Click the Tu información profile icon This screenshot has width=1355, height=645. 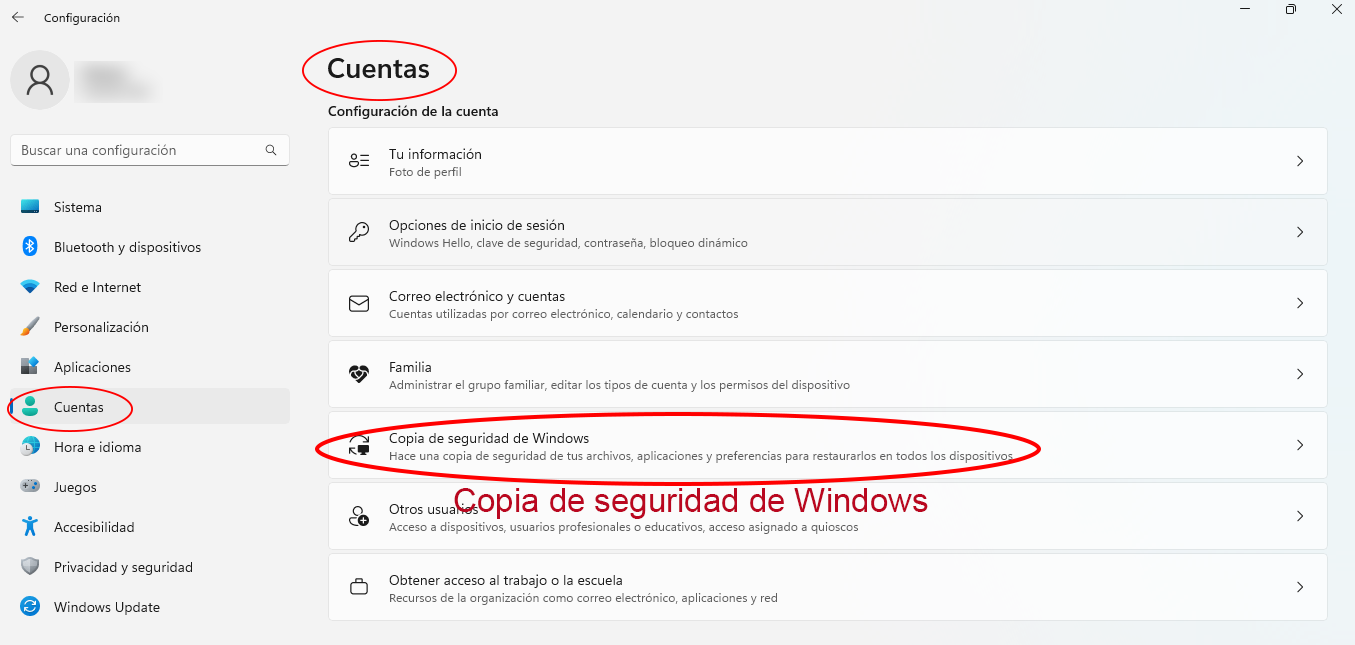point(359,161)
